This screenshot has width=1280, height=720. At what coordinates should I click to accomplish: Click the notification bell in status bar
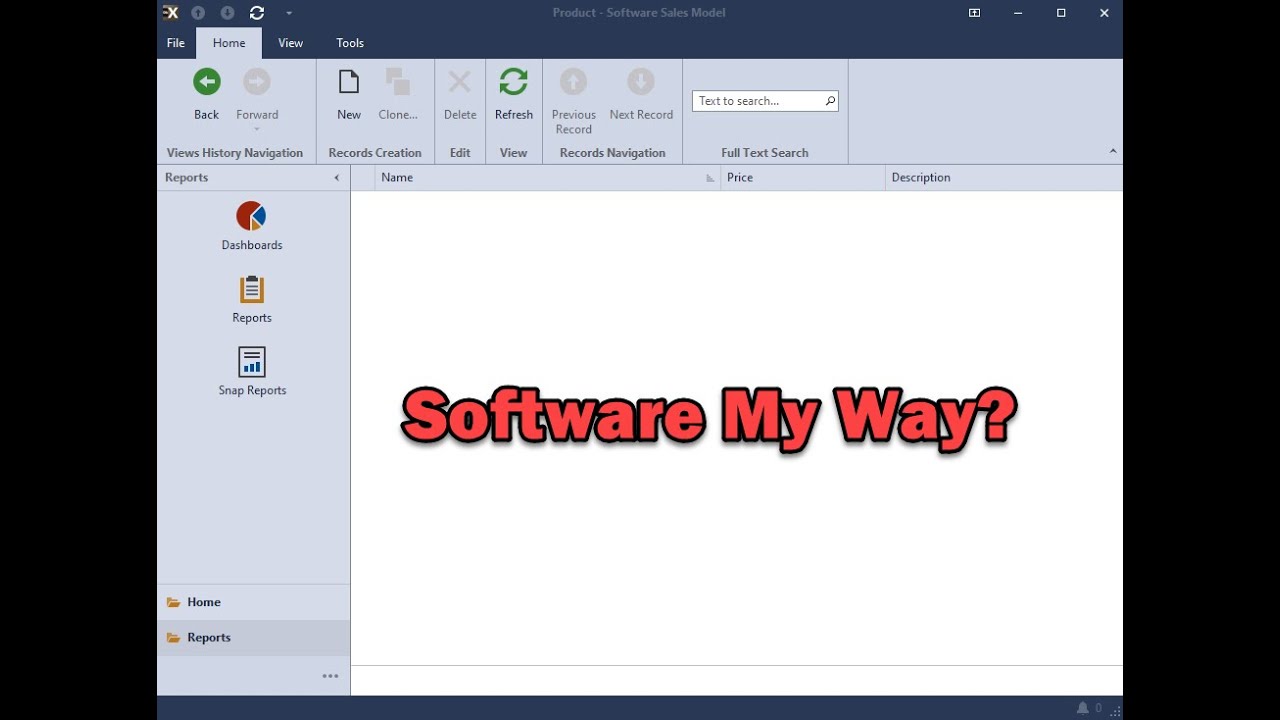pyautogui.click(x=1083, y=708)
